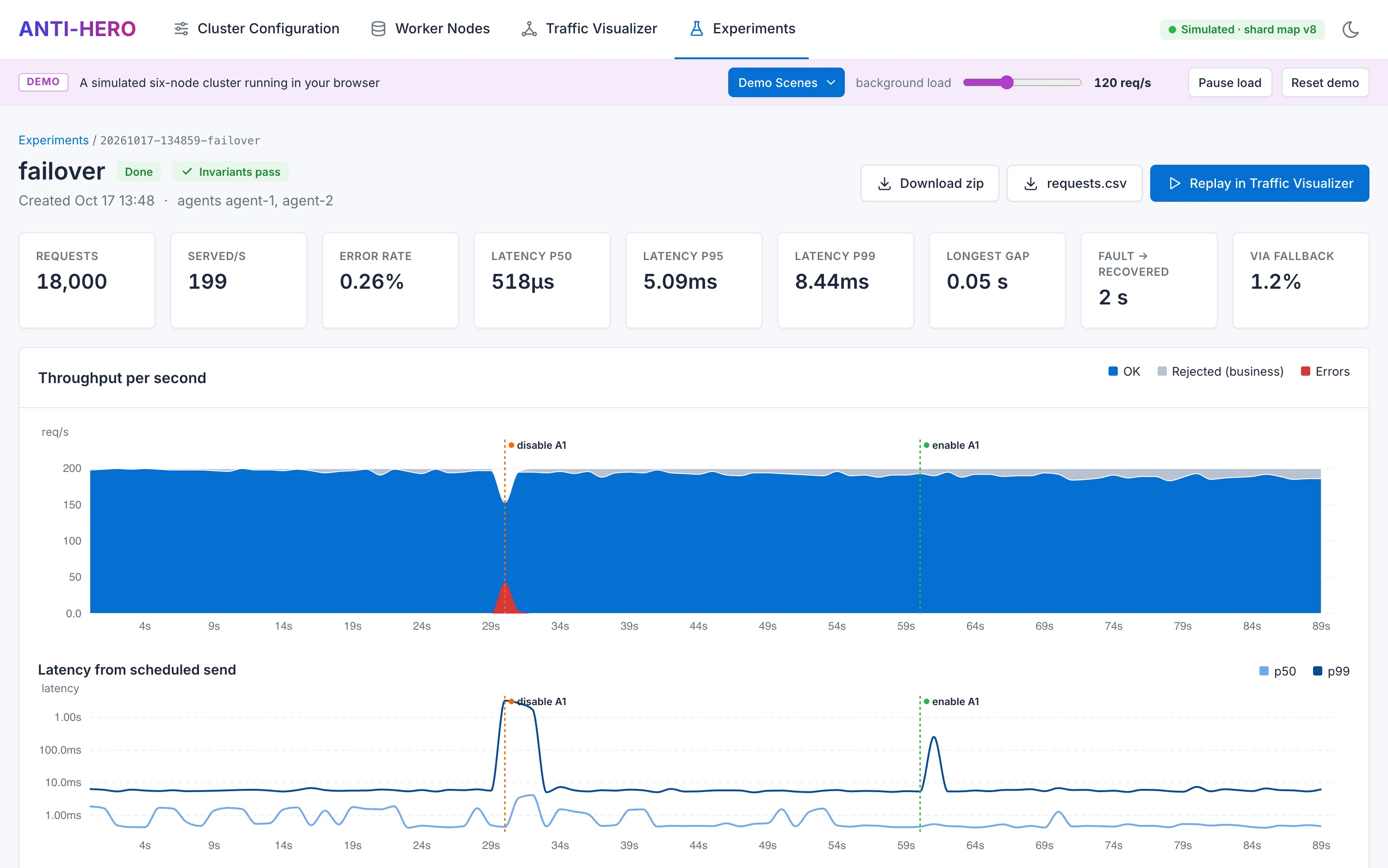Toggle p99 series in latency legend
This screenshot has width=1388, height=868.
point(1331,671)
